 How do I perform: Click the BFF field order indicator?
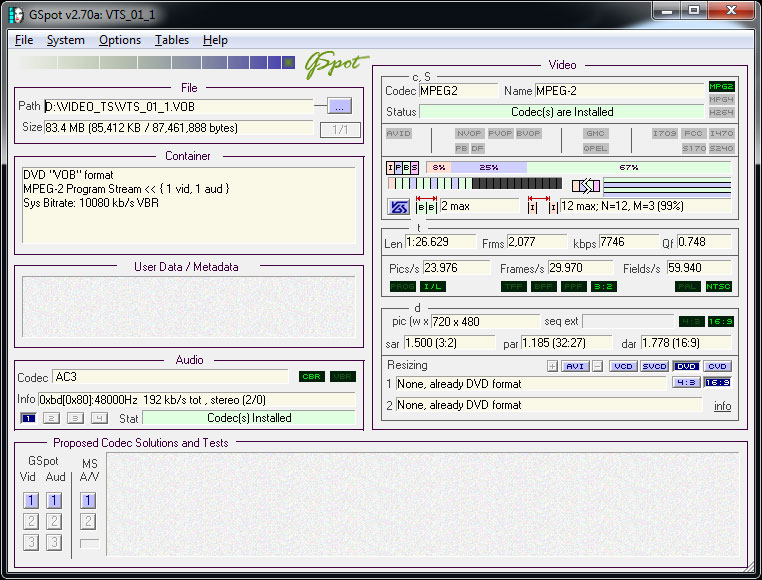(x=543, y=286)
